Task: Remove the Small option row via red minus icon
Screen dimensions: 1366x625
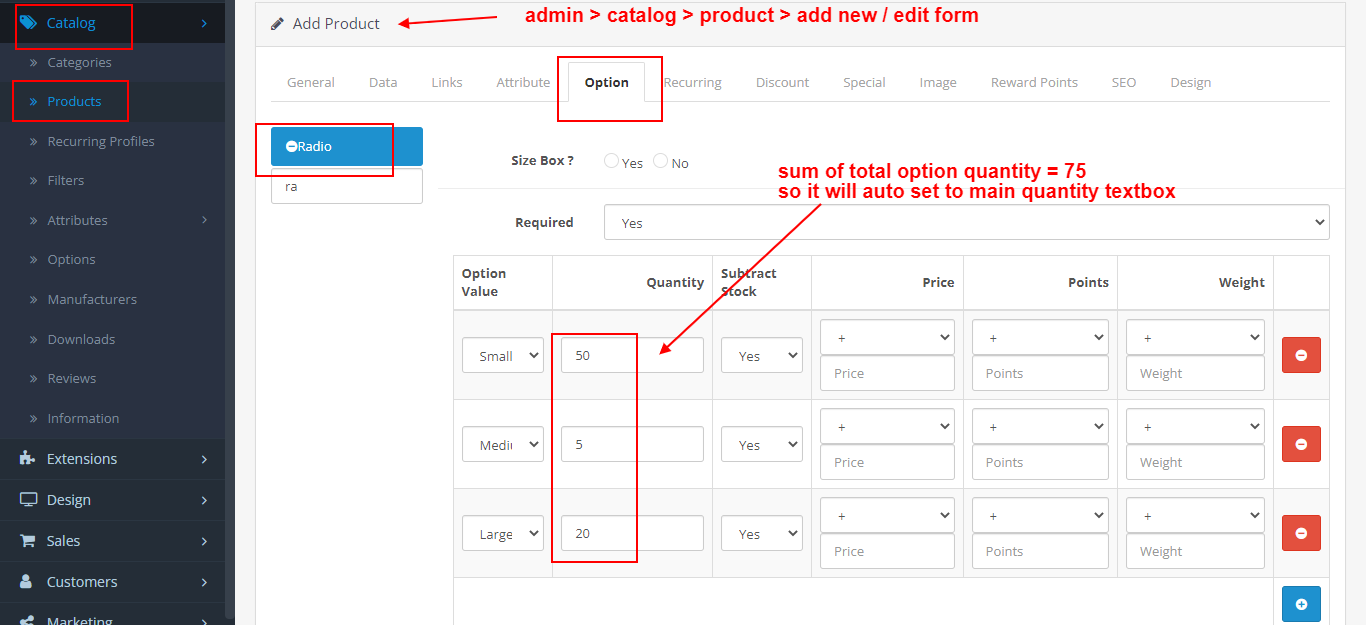Action: [x=1301, y=354]
